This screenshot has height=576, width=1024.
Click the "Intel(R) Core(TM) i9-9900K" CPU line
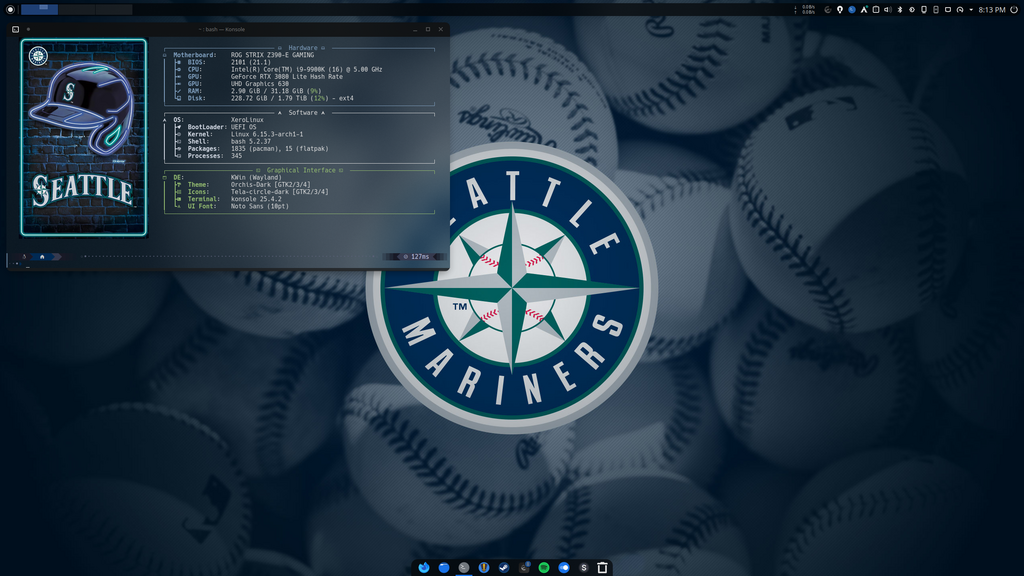[306, 69]
